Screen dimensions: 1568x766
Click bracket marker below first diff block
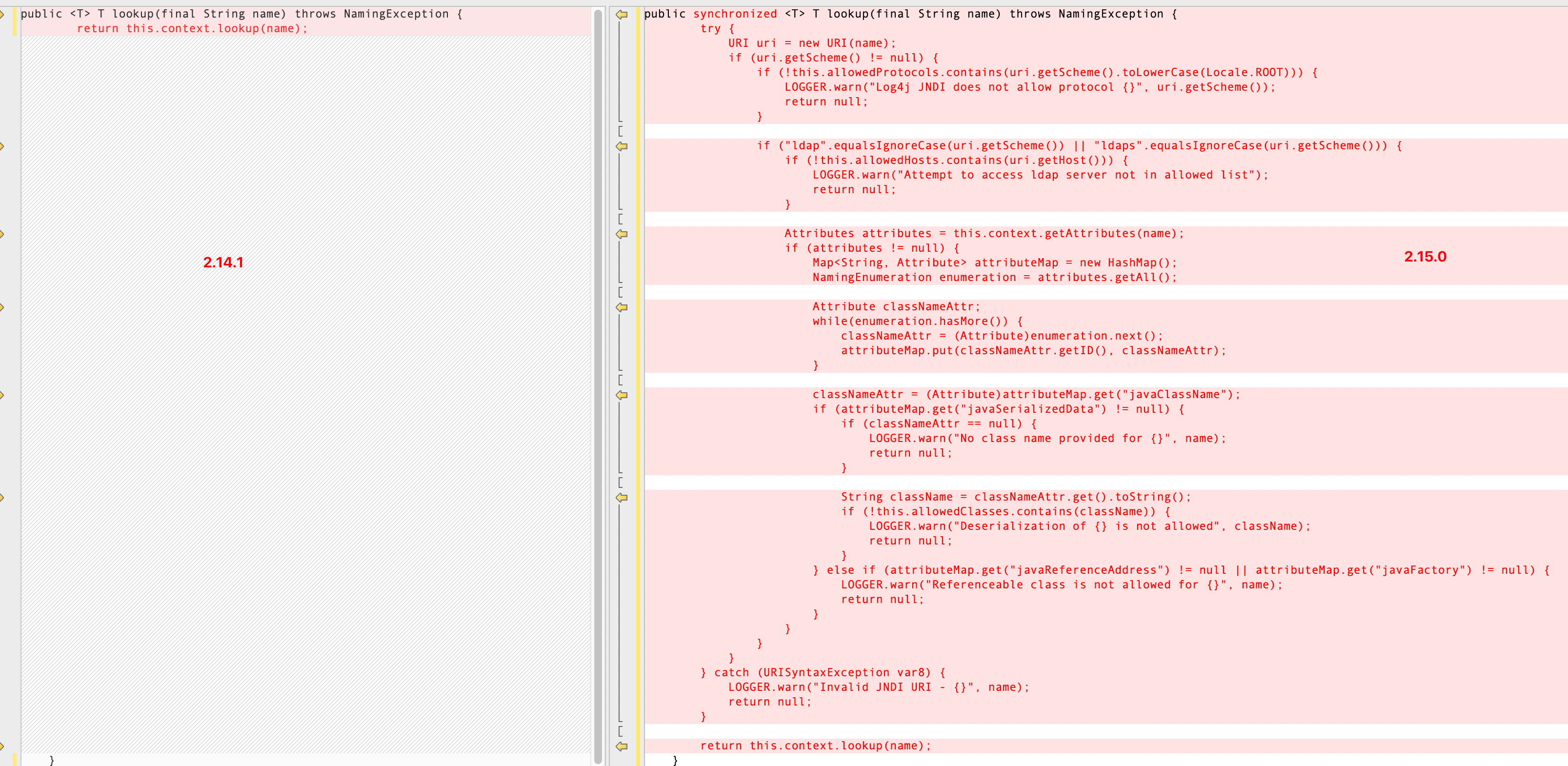pyautogui.click(x=620, y=131)
